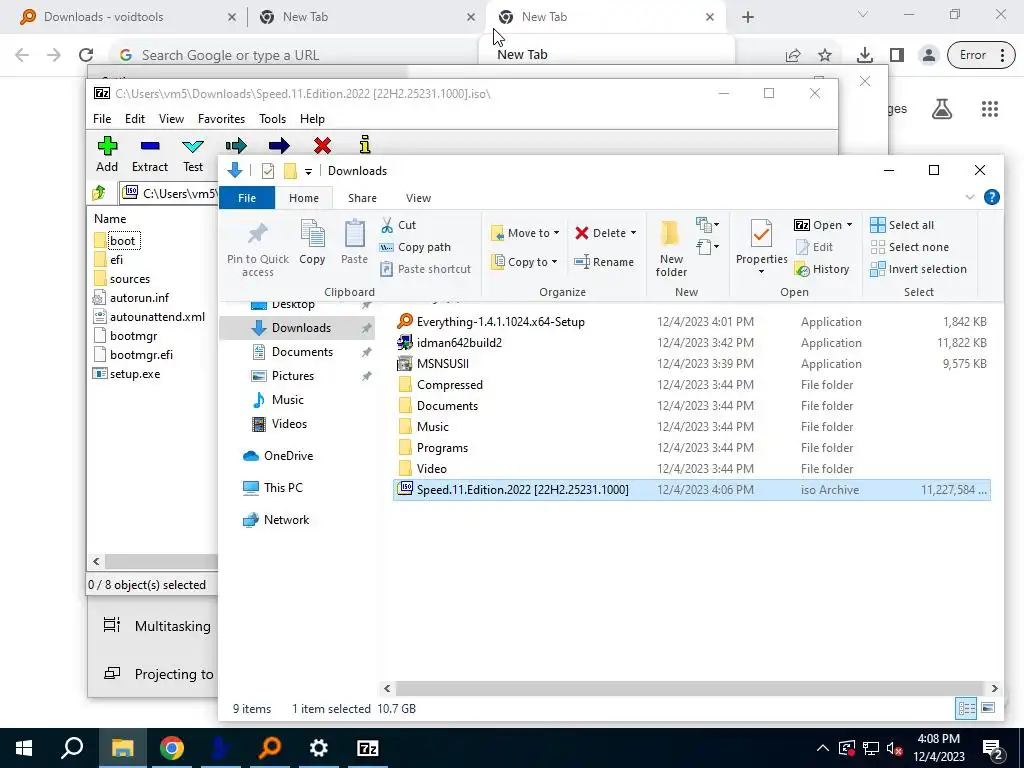The image size is (1024, 768).
Task: Go up one folder level in 7-Zip
Action: [99, 193]
